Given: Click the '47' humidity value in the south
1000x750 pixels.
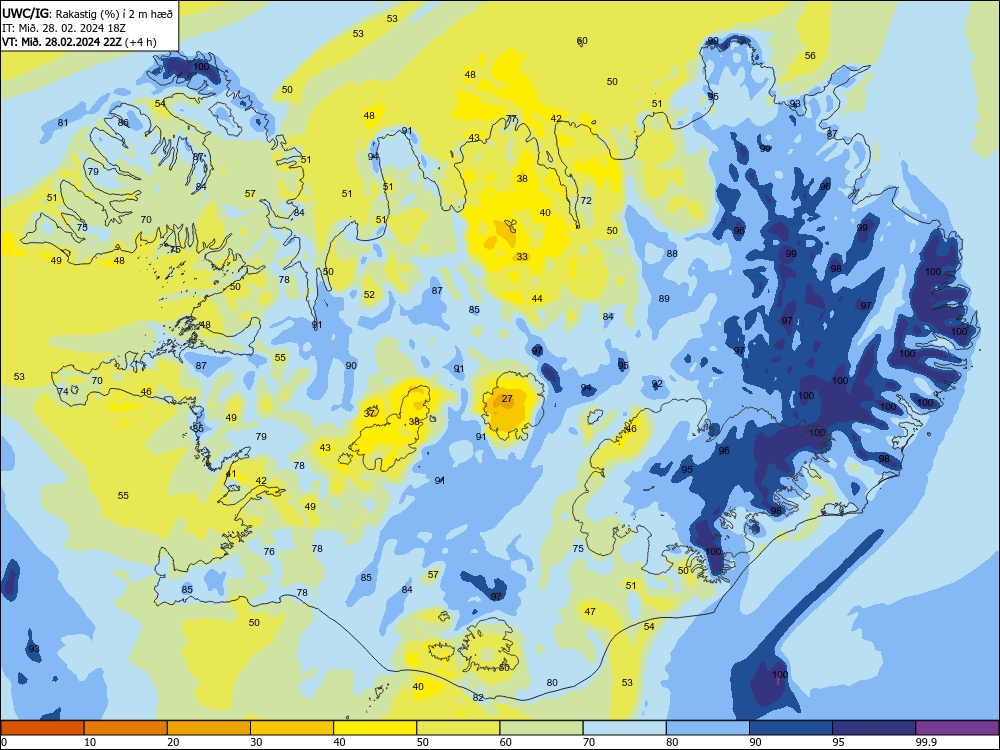Looking at the screenshot, I should click(590, 612).
